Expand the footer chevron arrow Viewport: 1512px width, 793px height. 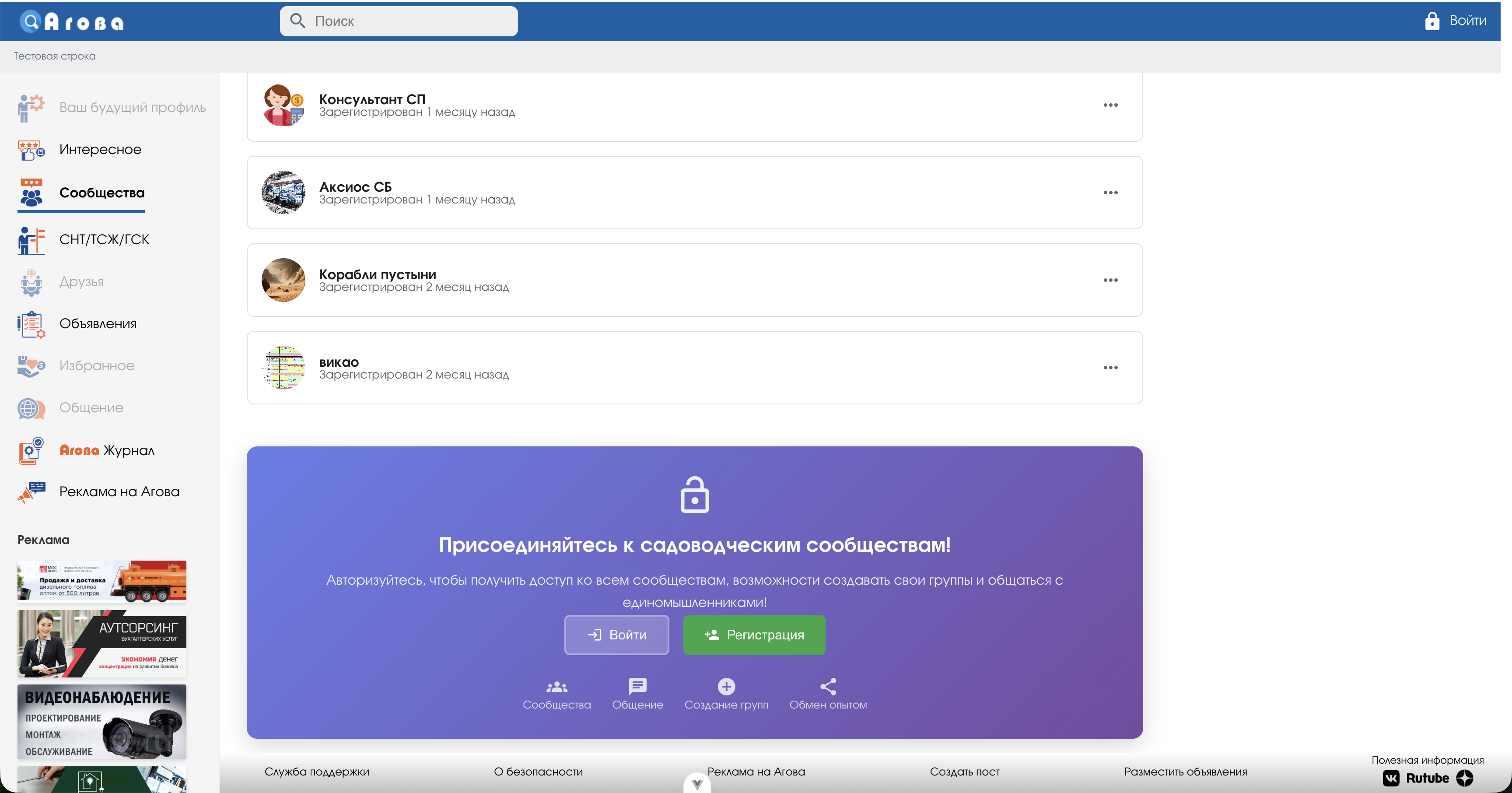[696, 784]
